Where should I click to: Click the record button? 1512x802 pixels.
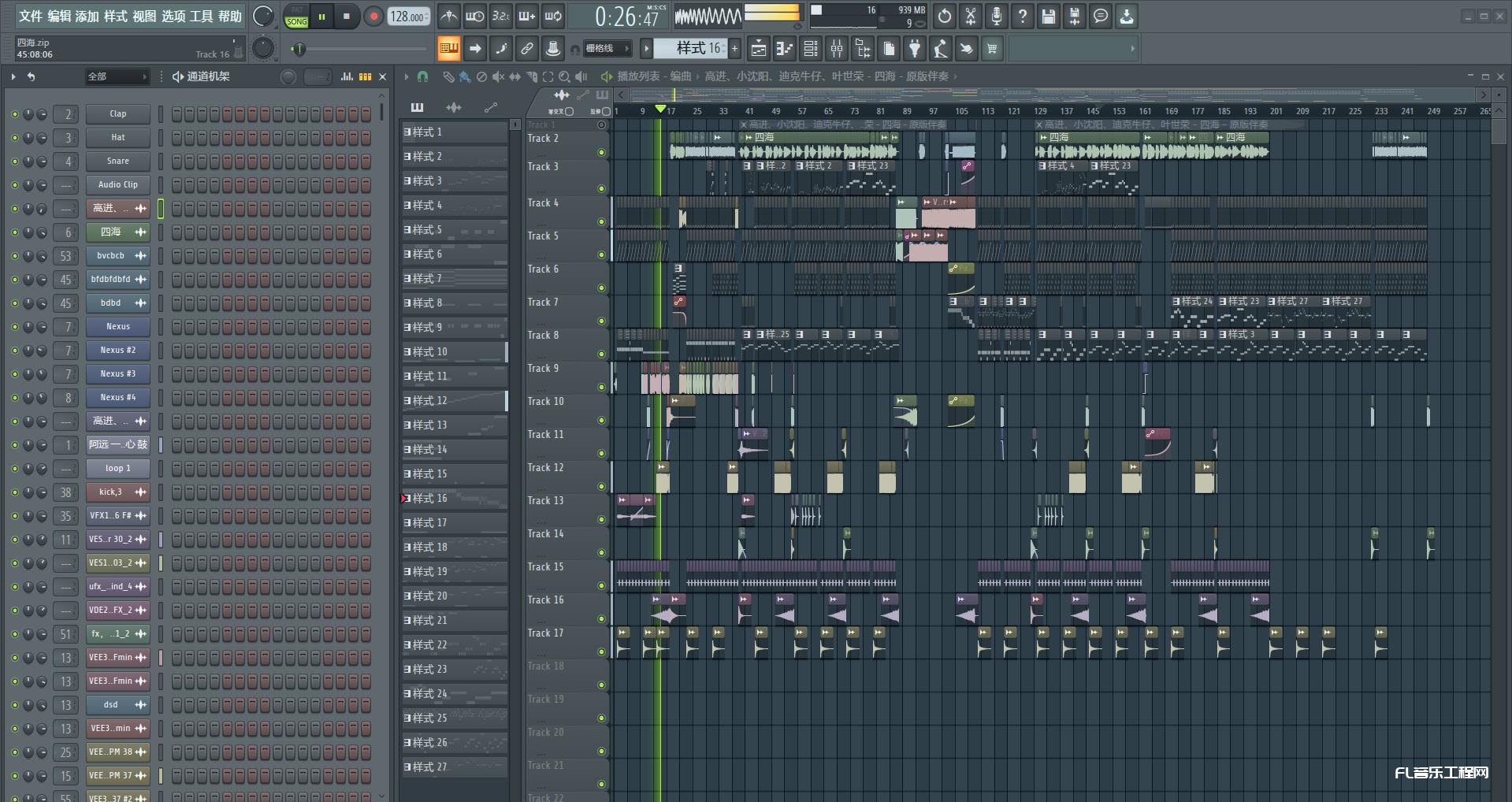pos(374,16)
